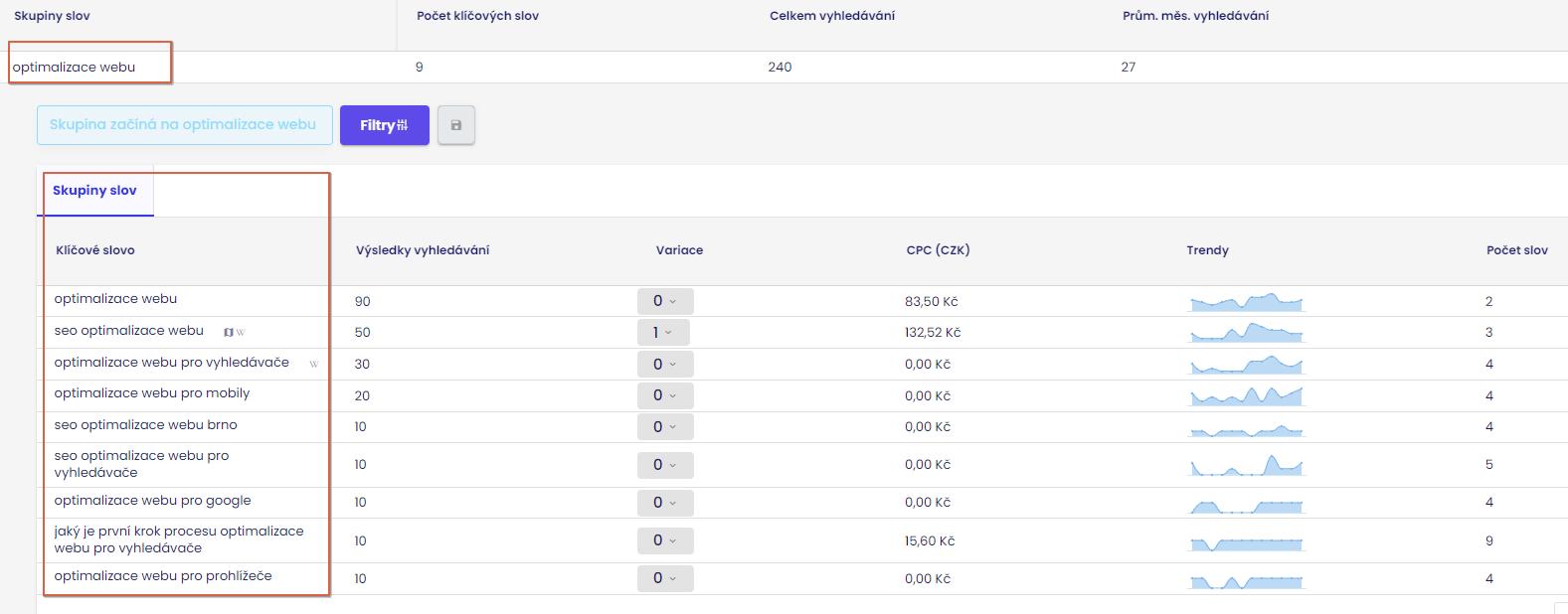Select 'optimalizace webu' group row at top

(75, 68)
